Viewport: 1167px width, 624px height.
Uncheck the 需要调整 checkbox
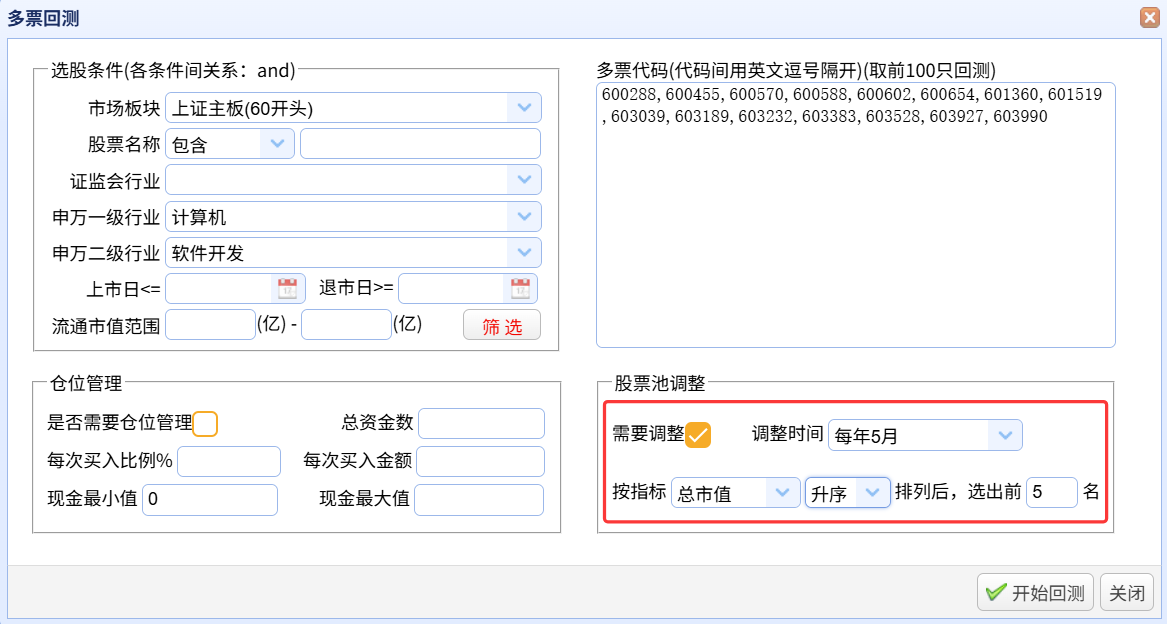pyautogui.click(x=698, y=435)
